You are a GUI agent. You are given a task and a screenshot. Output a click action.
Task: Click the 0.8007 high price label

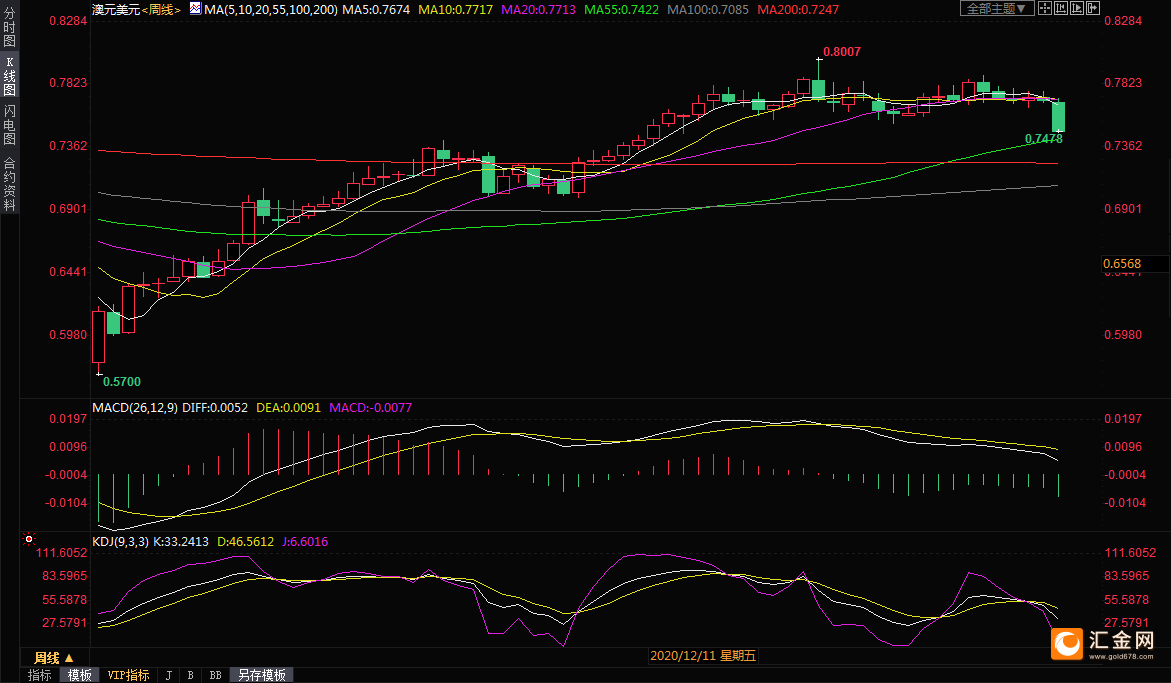(842, 52)
